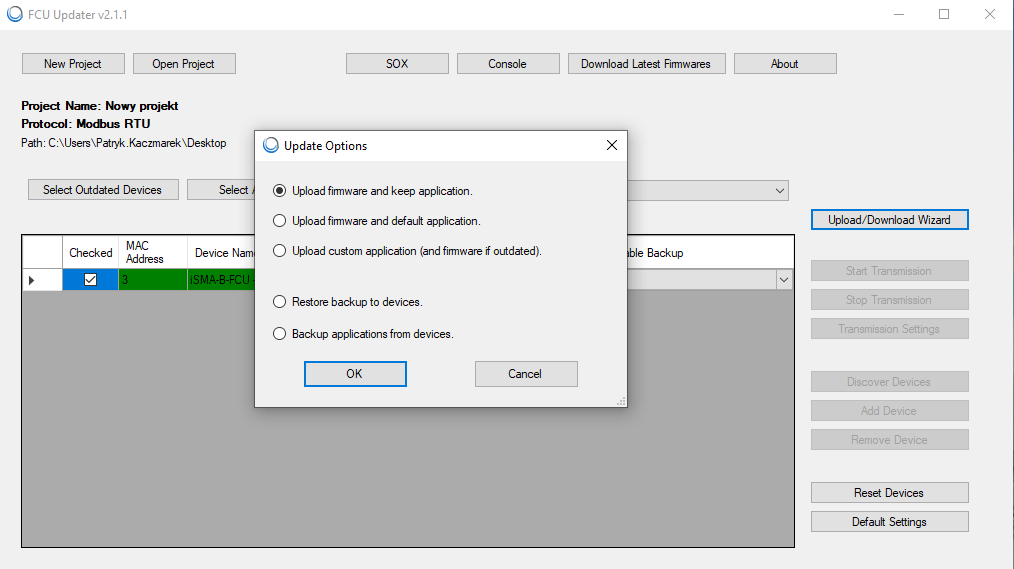The image size is (1014, 569).
Task: Open the Console window
Action: [507, 63]
